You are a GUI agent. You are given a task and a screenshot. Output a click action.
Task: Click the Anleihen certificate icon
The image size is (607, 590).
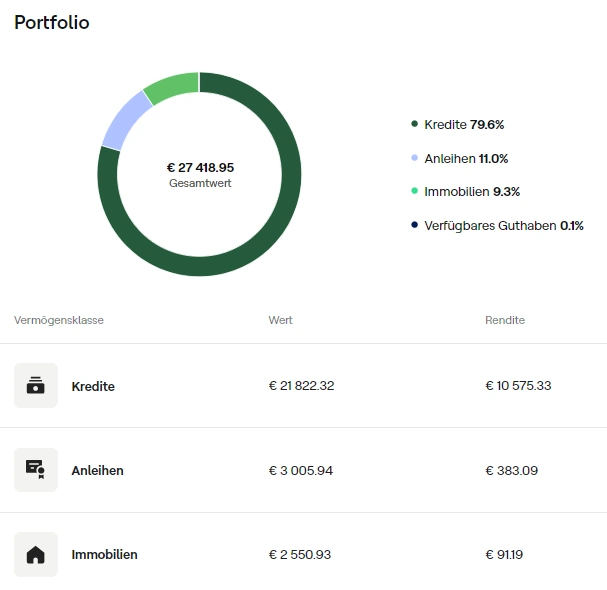[36, 470]
